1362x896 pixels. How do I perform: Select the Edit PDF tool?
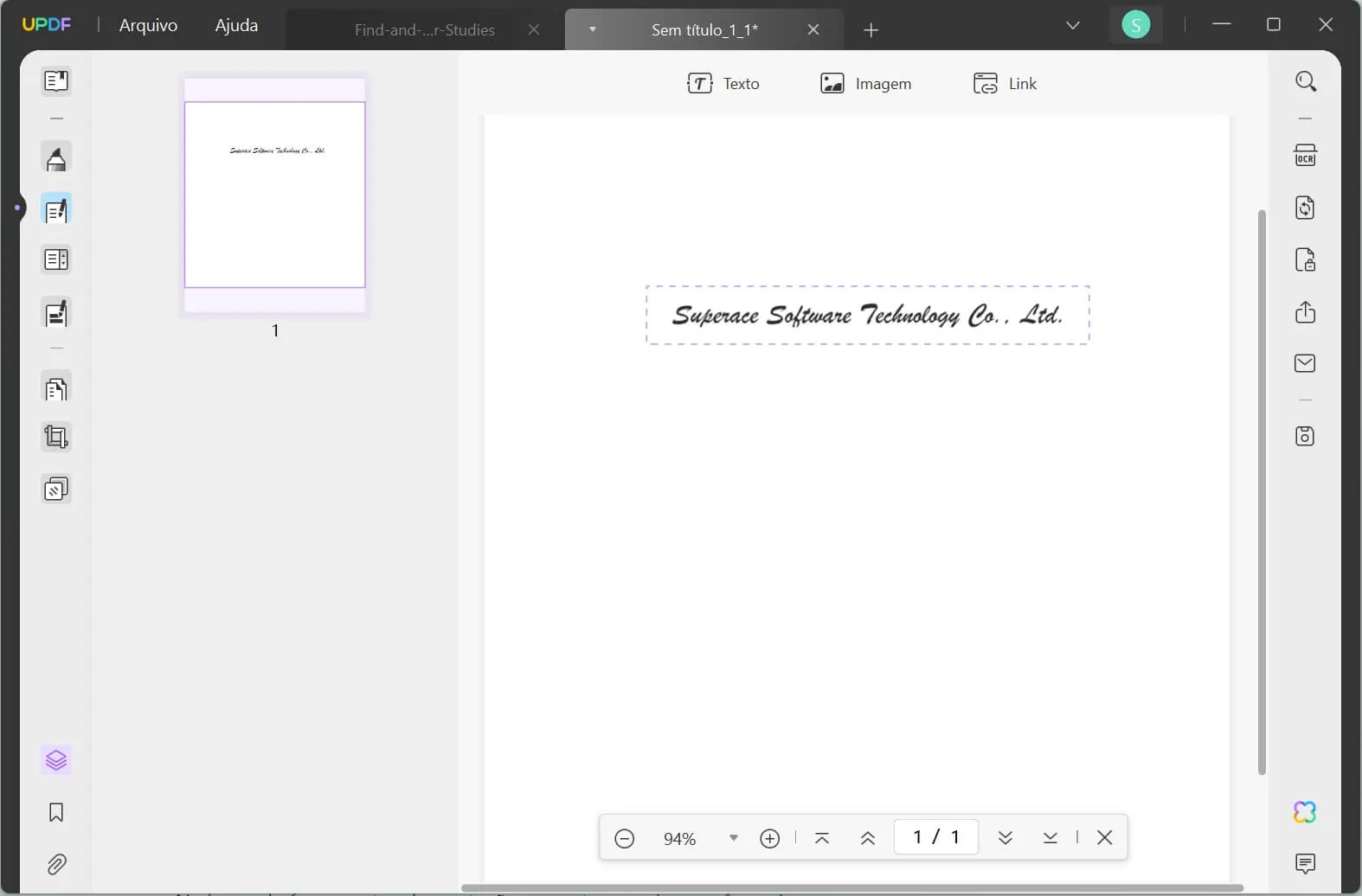click(56, 210)
